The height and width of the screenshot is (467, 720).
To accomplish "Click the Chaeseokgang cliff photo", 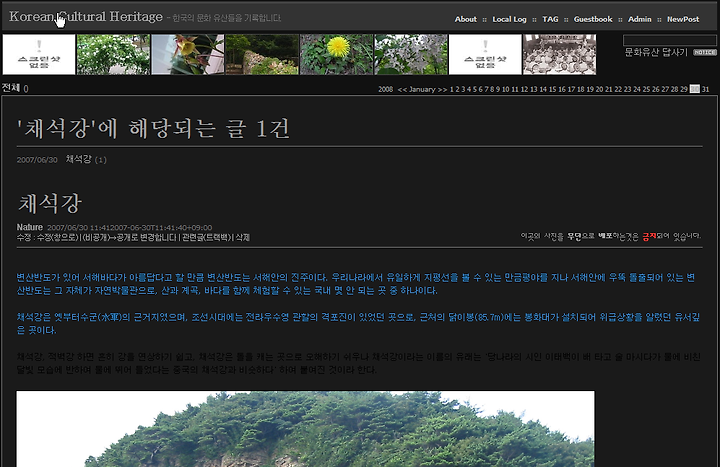I will click(x=305, y=429).
